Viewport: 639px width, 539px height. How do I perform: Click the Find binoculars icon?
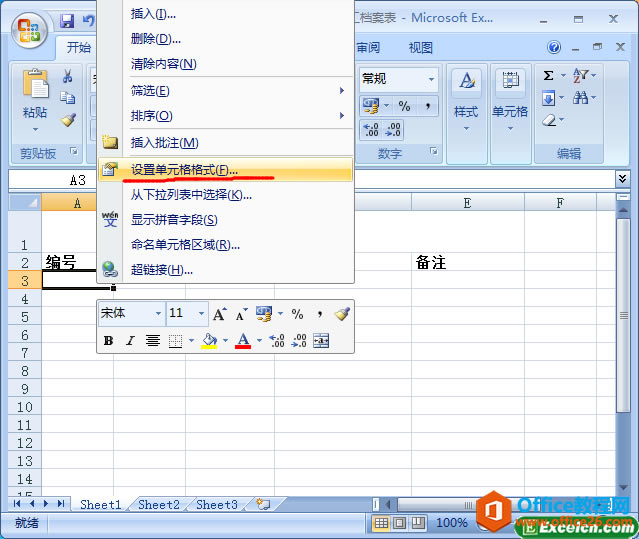581,97
